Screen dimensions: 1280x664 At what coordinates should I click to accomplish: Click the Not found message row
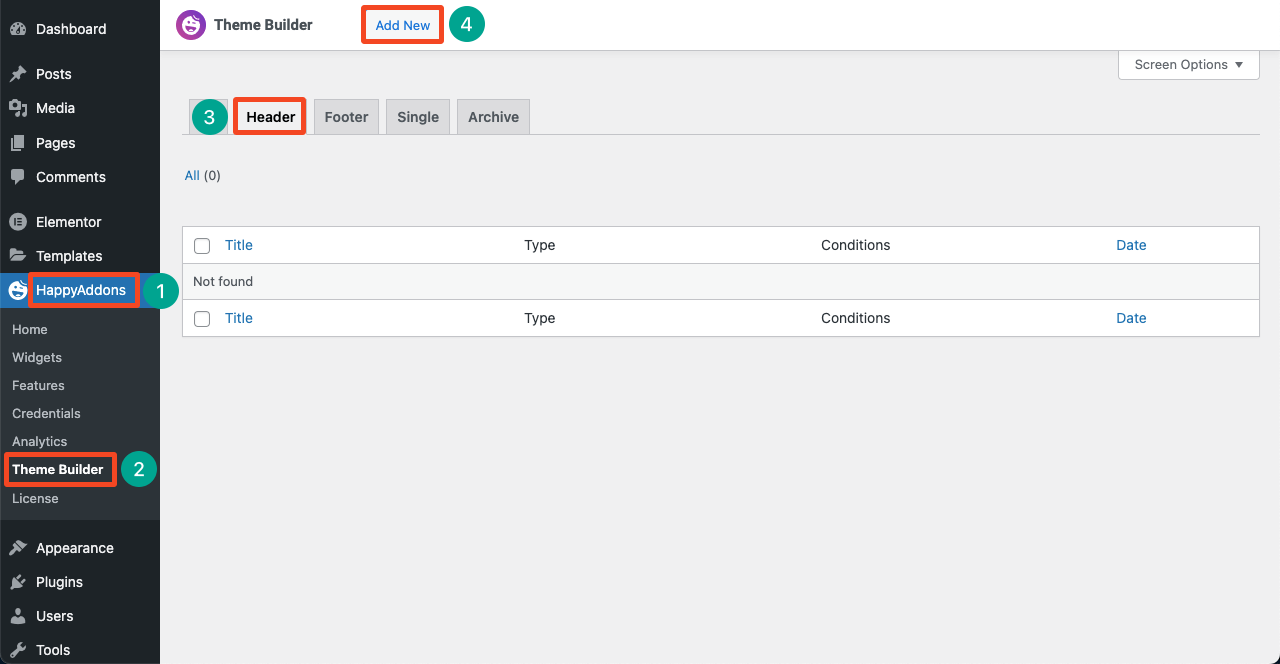click(720, 282)
